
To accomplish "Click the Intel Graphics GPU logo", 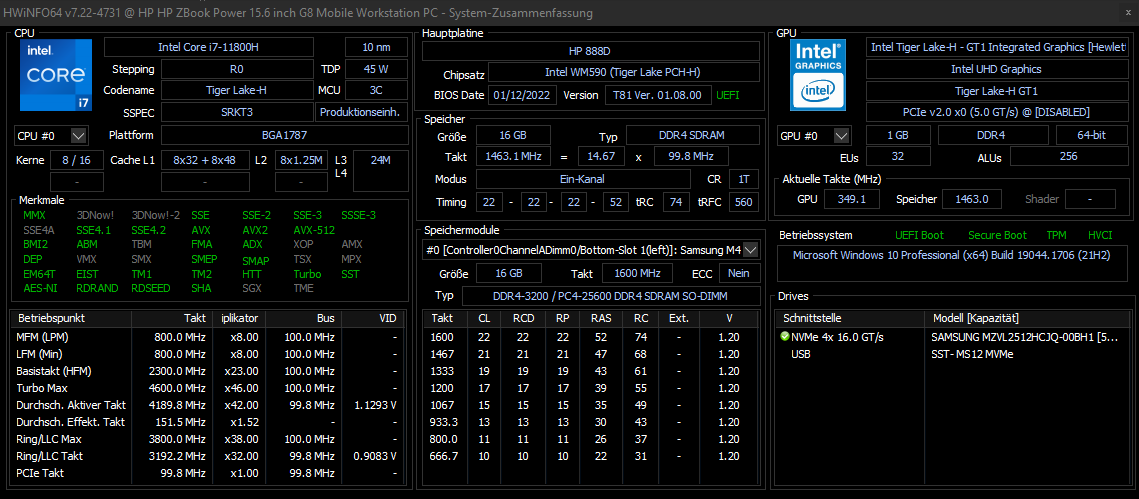I will [x=819, y=74].
